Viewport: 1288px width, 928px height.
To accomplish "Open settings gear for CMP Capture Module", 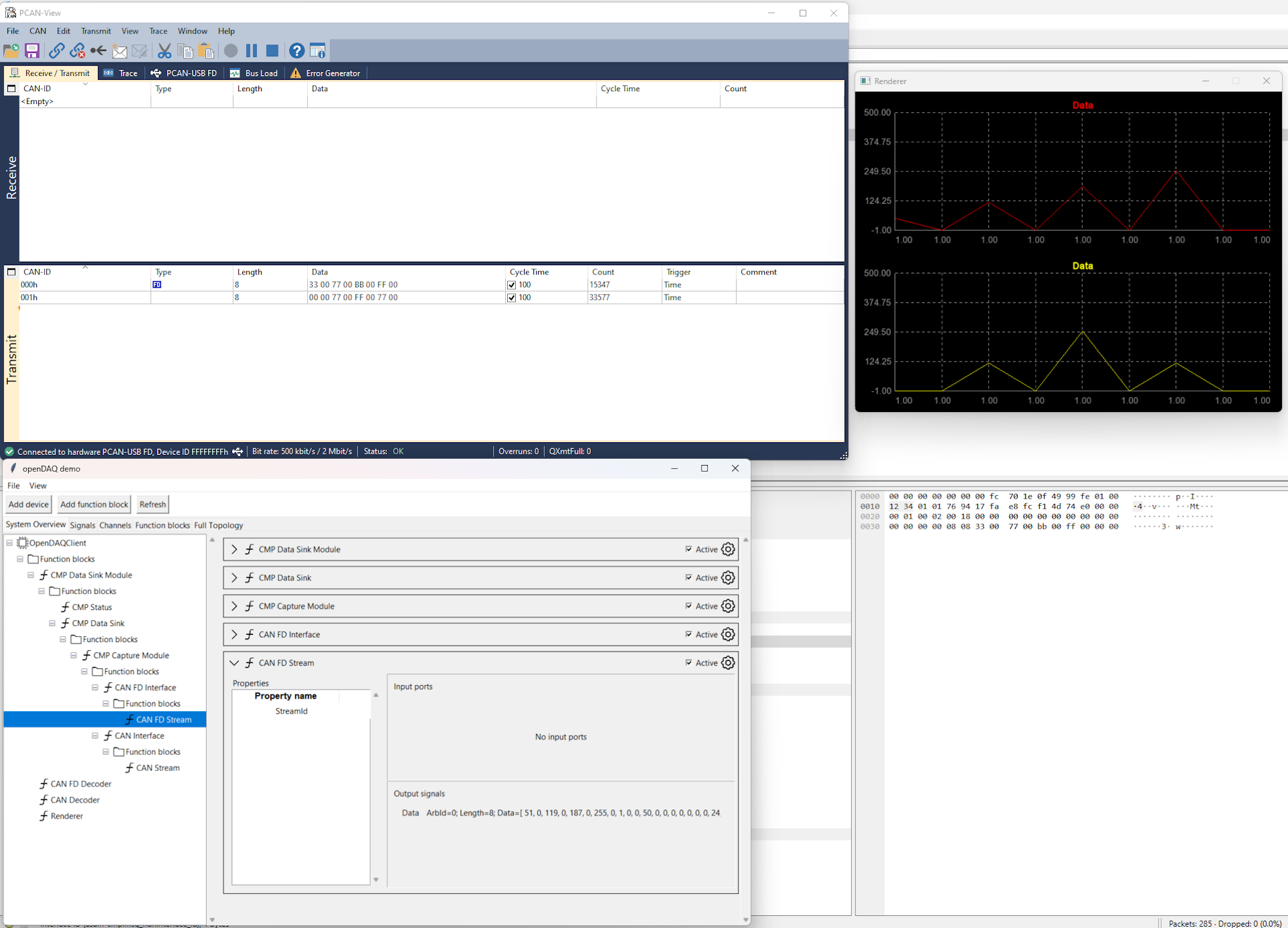I will pos(728,606).
